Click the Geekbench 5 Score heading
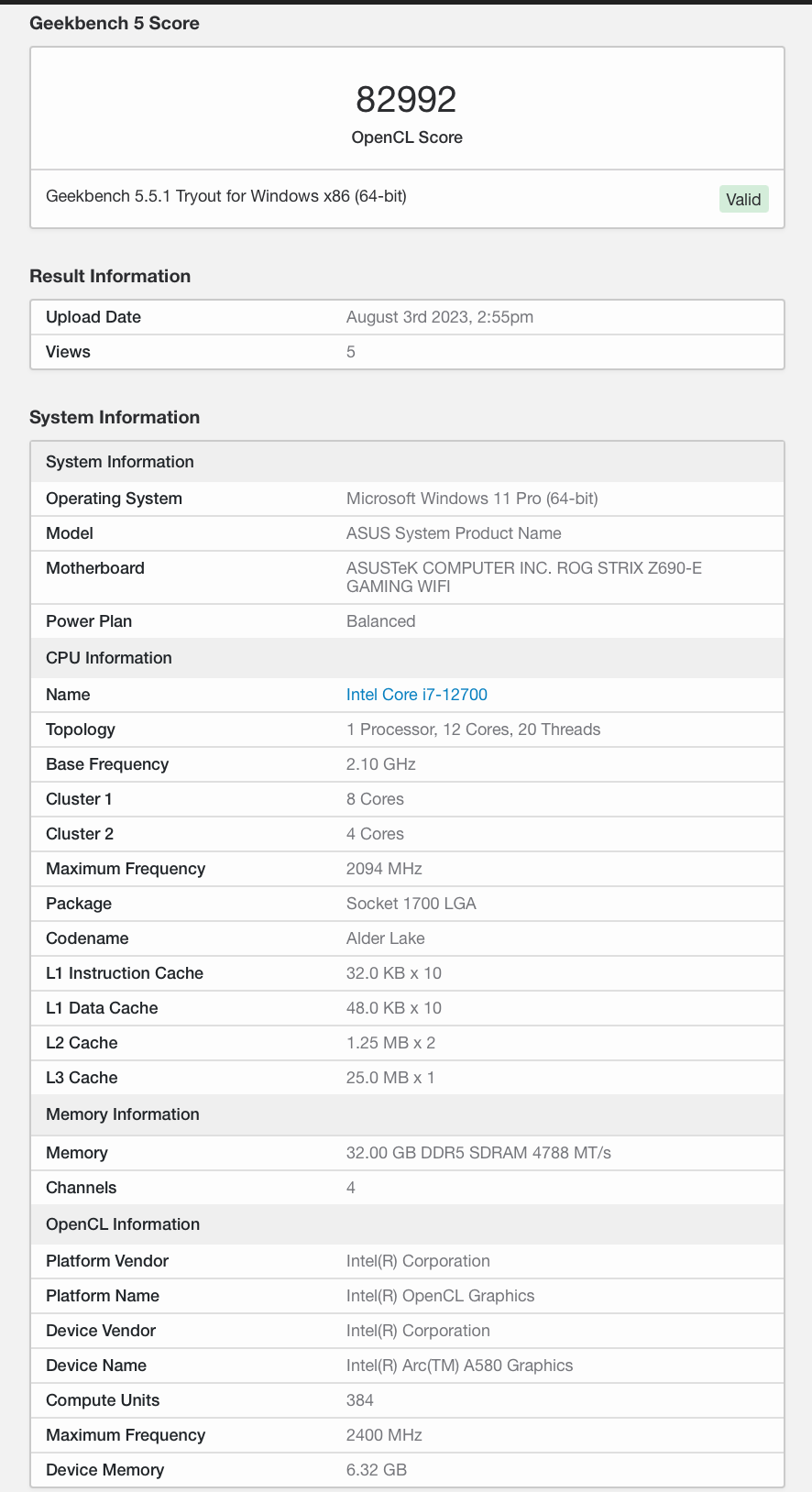This screenshot has height=1492, width=812. pos(115,24)
